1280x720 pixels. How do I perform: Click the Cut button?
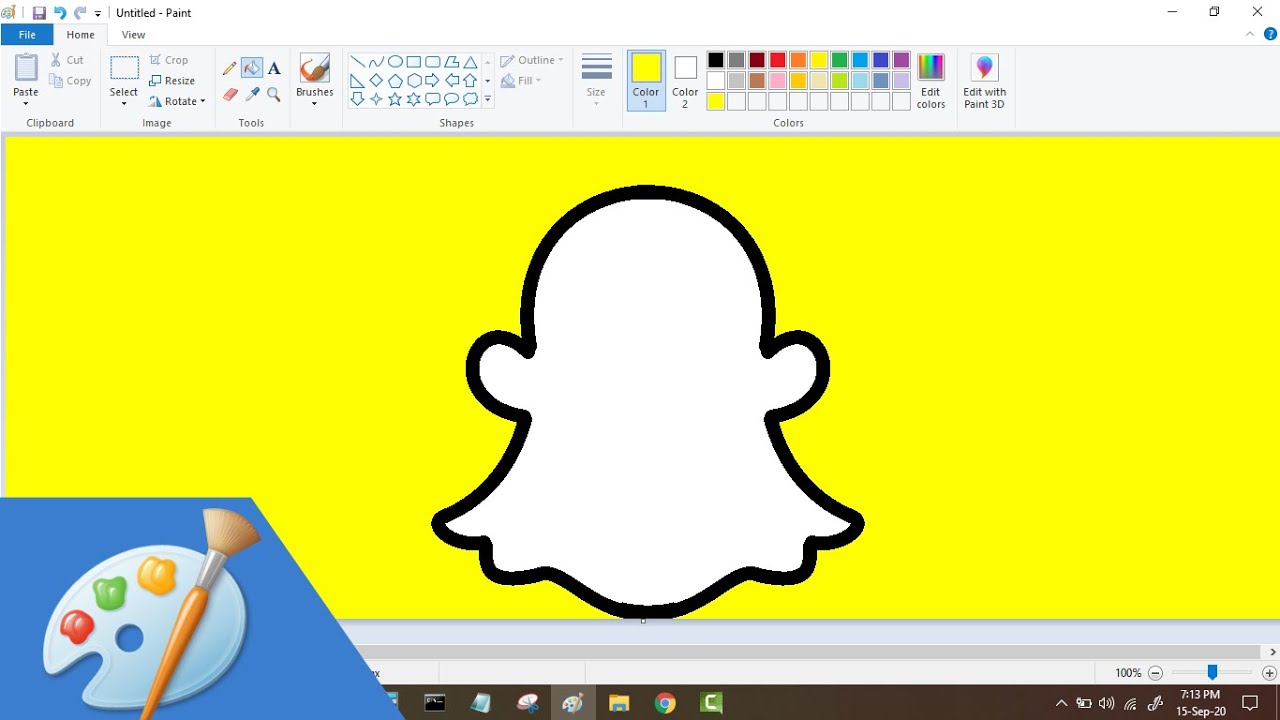[x=67, y=60]
